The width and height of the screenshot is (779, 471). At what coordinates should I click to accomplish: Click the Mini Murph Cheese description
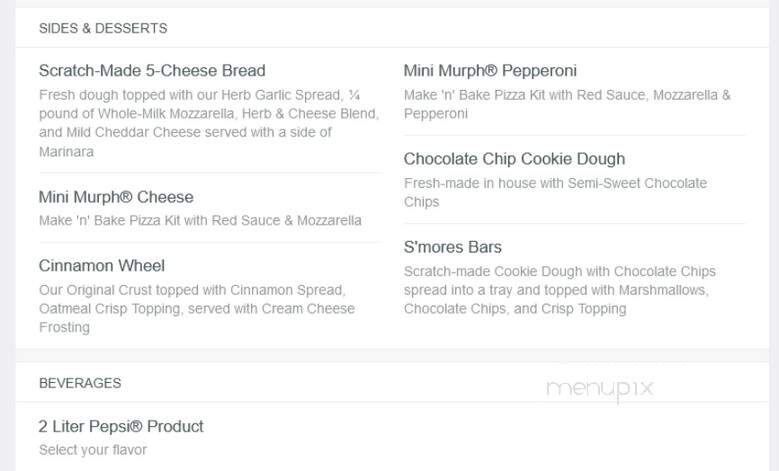[200, 220]
